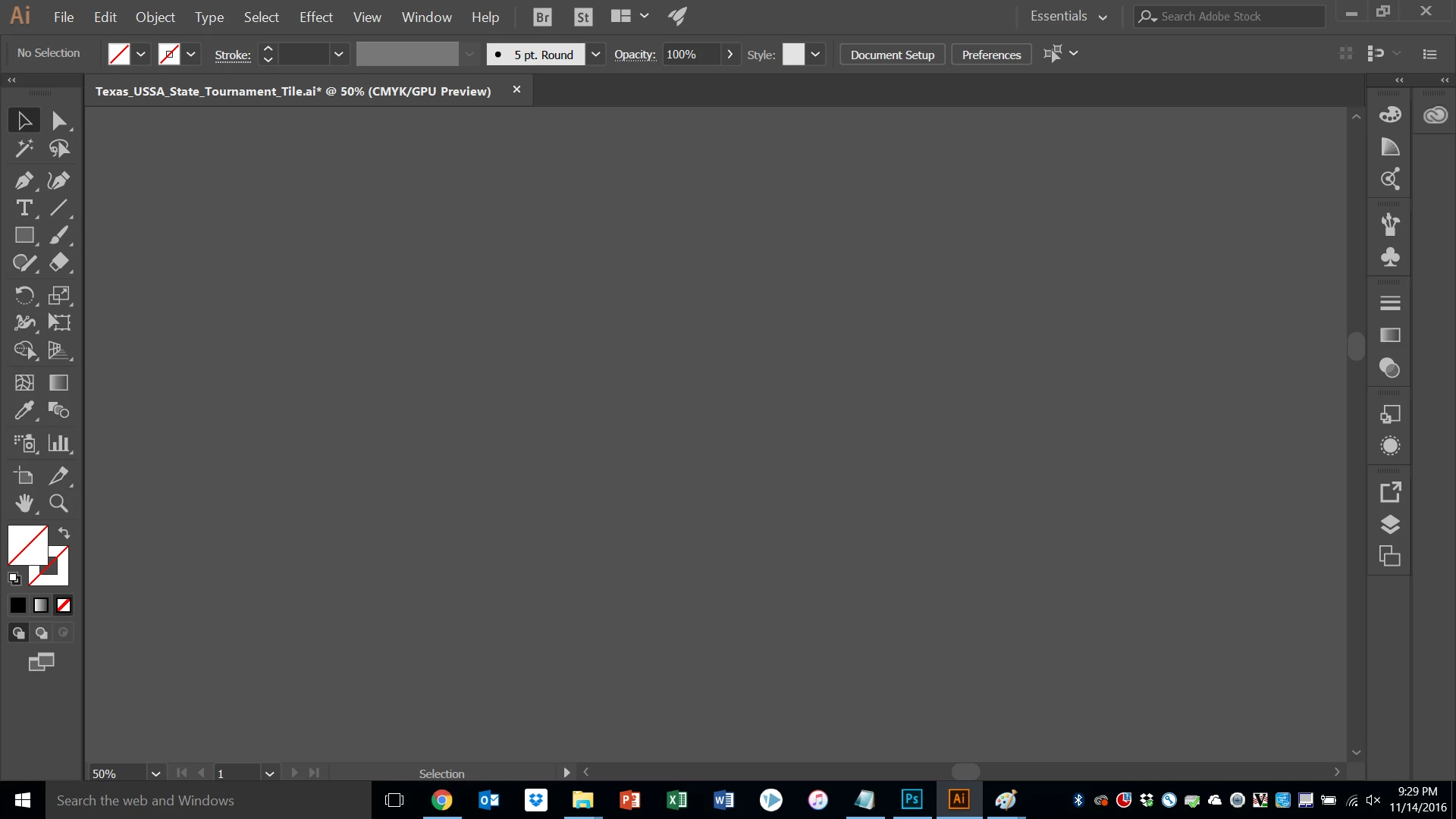Select the Zoom tool
The width and height of the screenshot is (1456, 819).
tap(58, 503)
